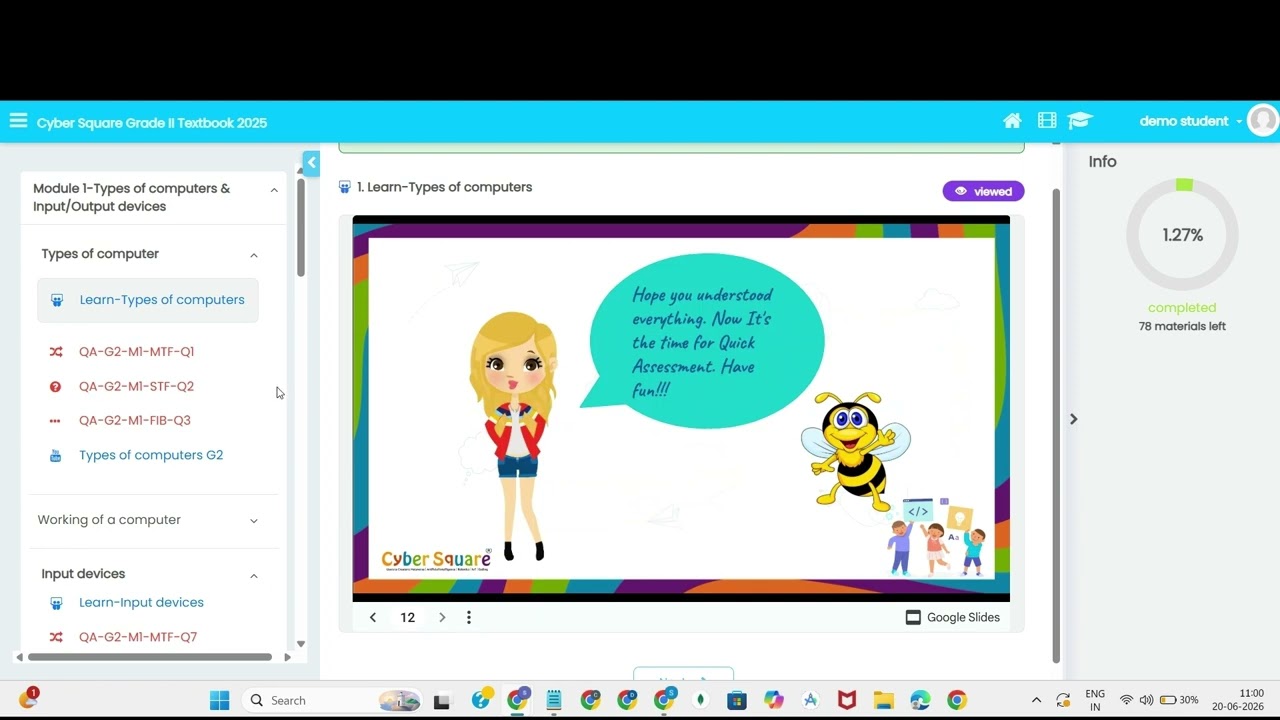Collapse Module 1 section chevron
The image size is (1280, 720).
274,190
